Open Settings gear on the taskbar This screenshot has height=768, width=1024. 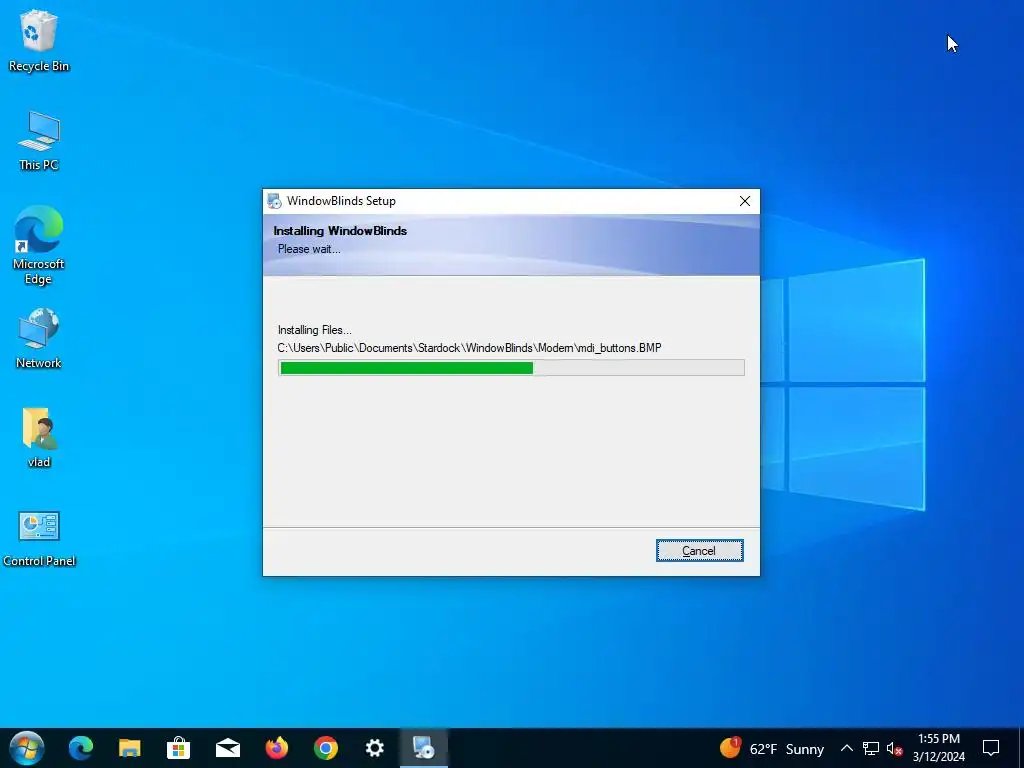point(374,748)
